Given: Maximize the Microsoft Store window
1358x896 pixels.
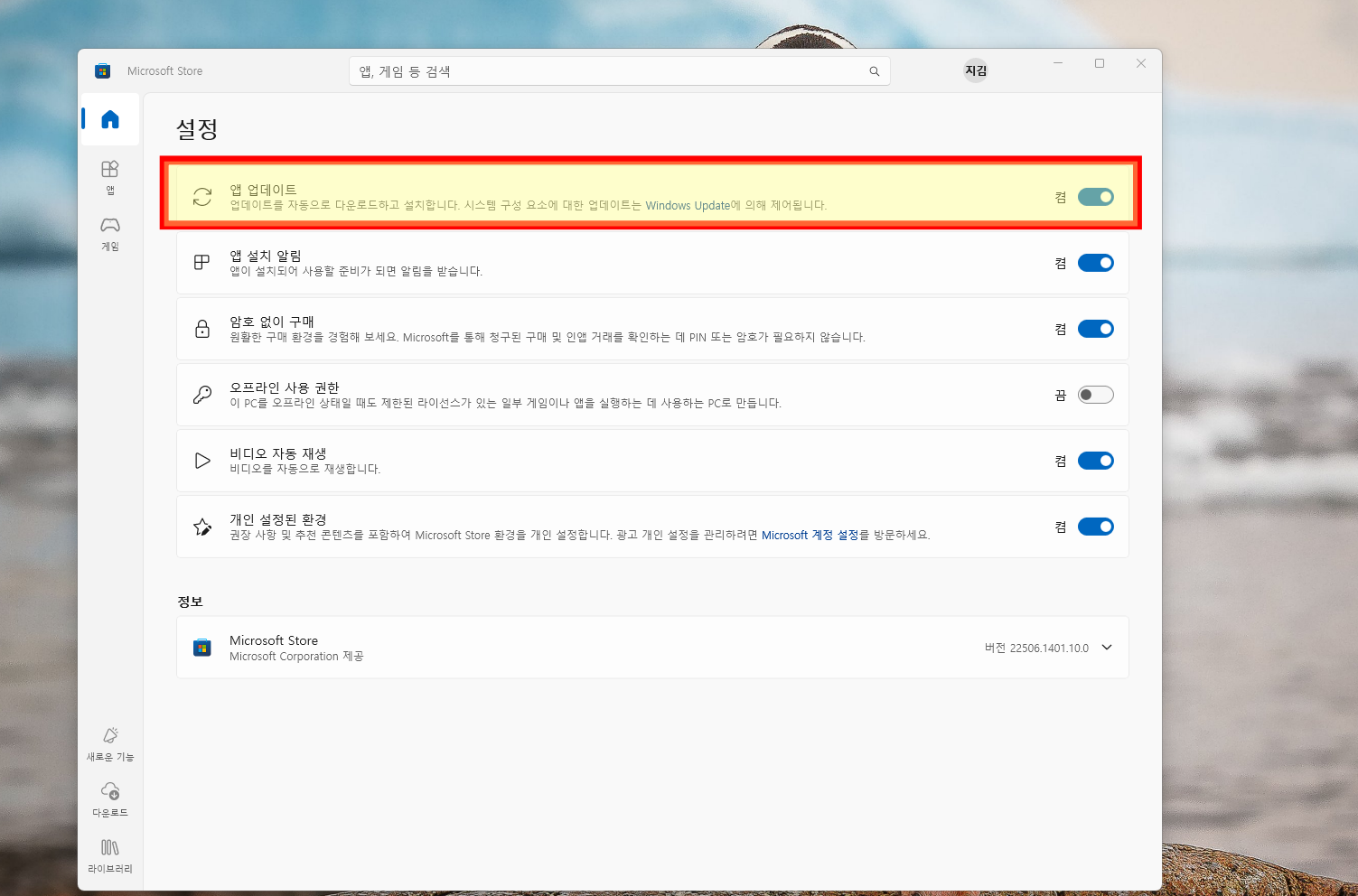Looking at the screenshot, I should pyautogui.click(x=1100, y=63).
